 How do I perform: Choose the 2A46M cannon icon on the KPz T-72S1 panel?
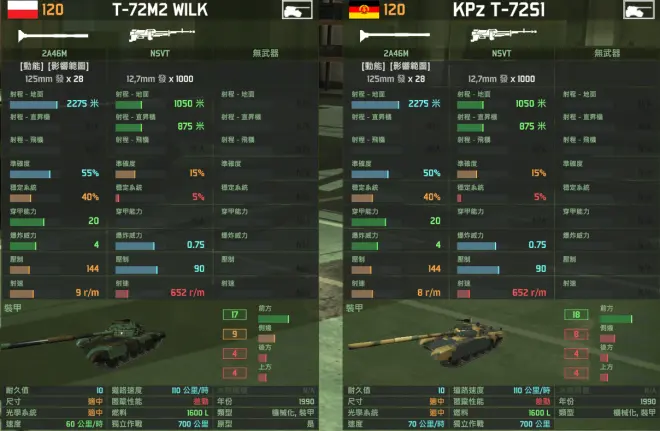pyautogui.click(x=395, y=36)
